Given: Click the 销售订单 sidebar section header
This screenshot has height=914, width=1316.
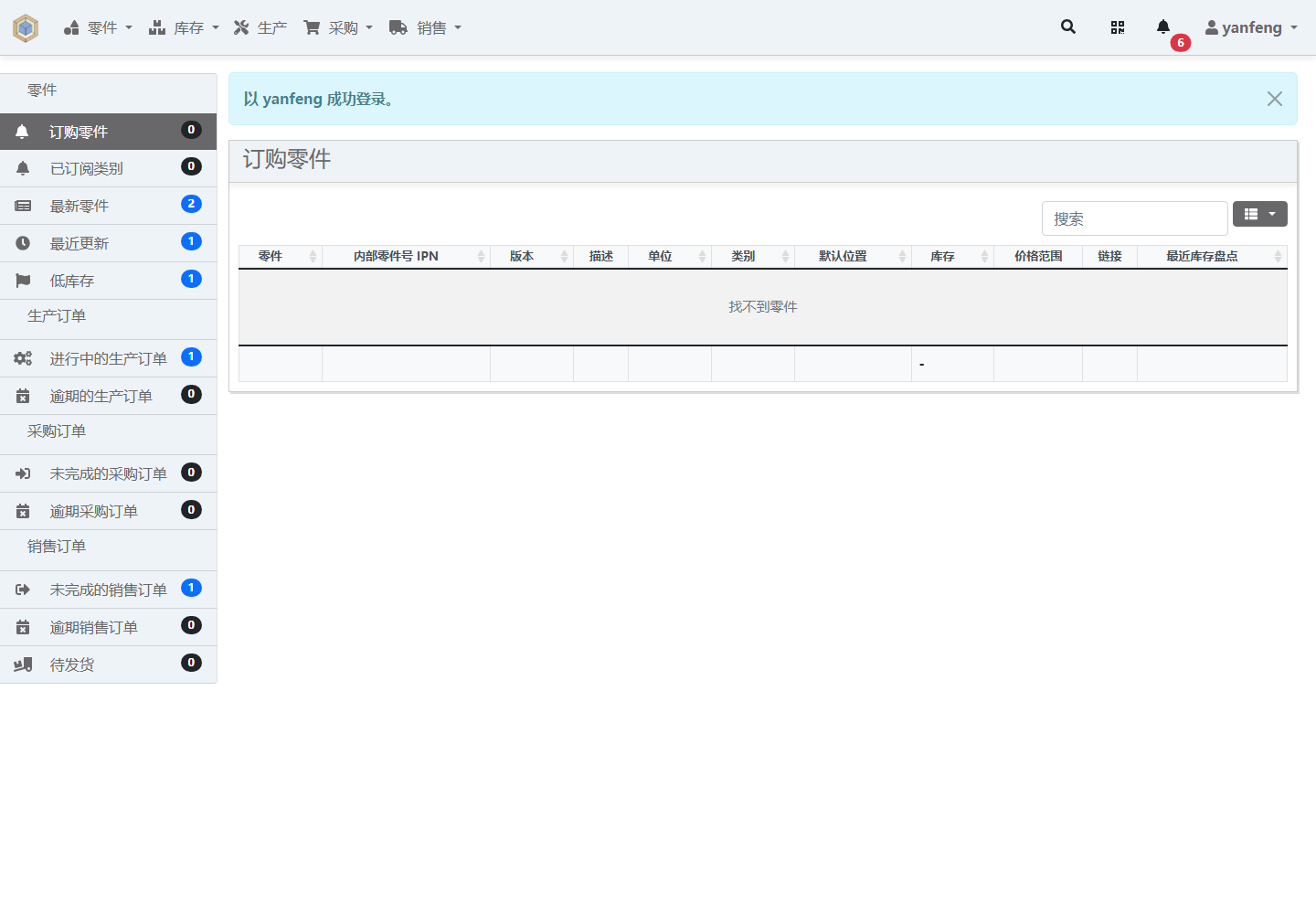Looking at the screenshot, I should point(57,547).
